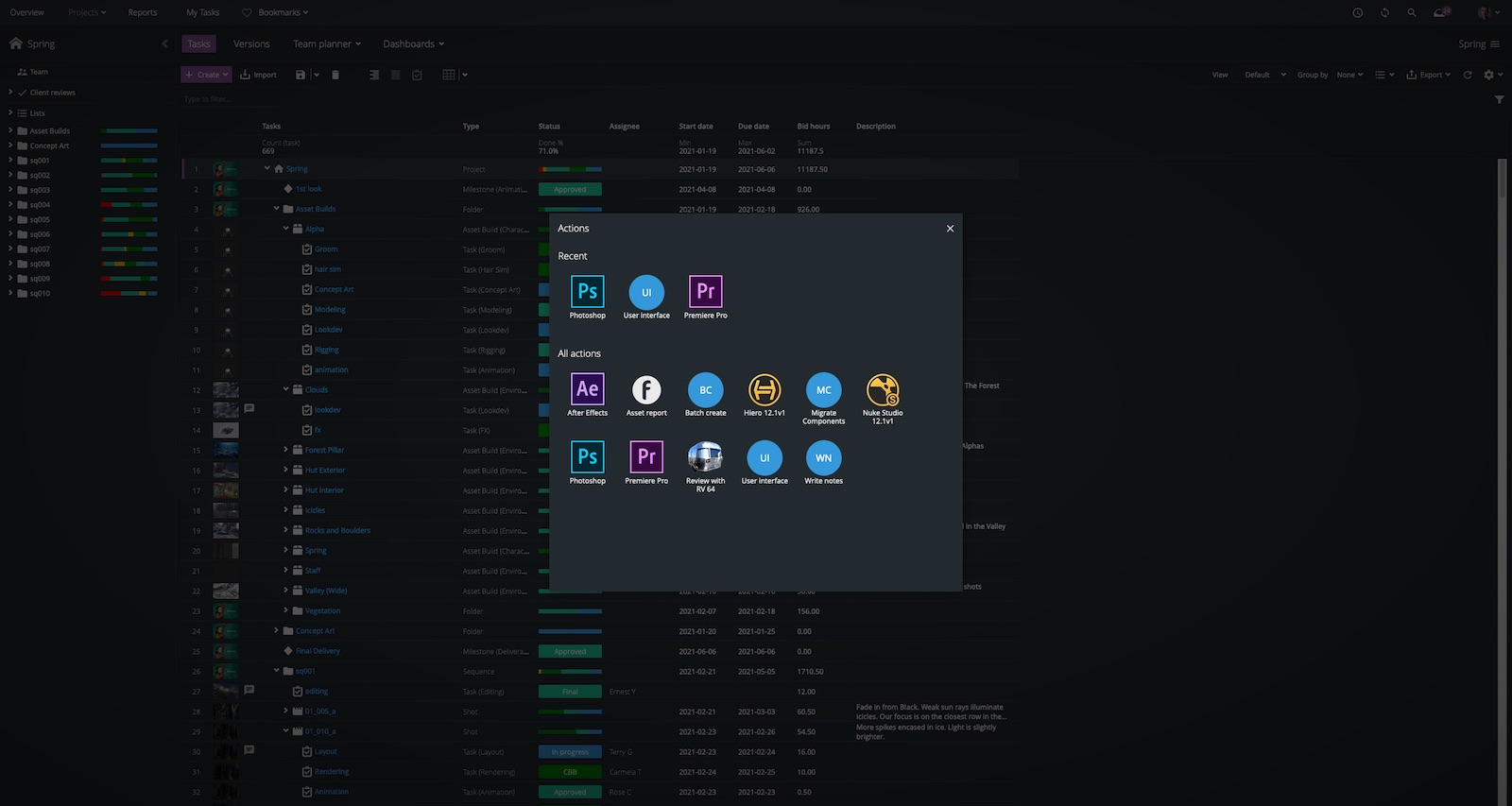Screen dimensions: 1512x806
Task: Open the Group by None dropdown
Action: (1349, 75)
